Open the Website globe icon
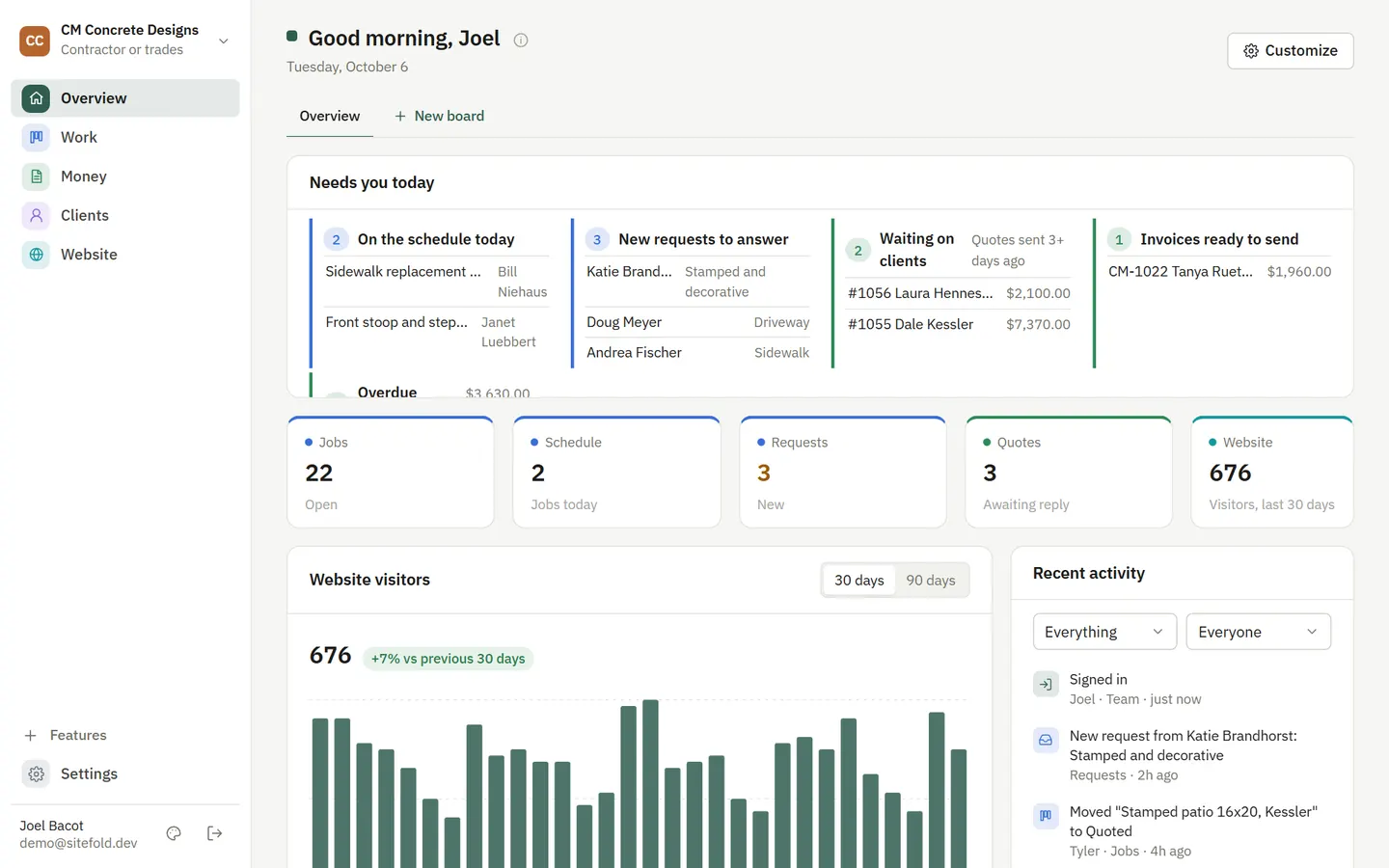Image resolution: width=1389 pixels, height=868 pixels. (36, 255)
